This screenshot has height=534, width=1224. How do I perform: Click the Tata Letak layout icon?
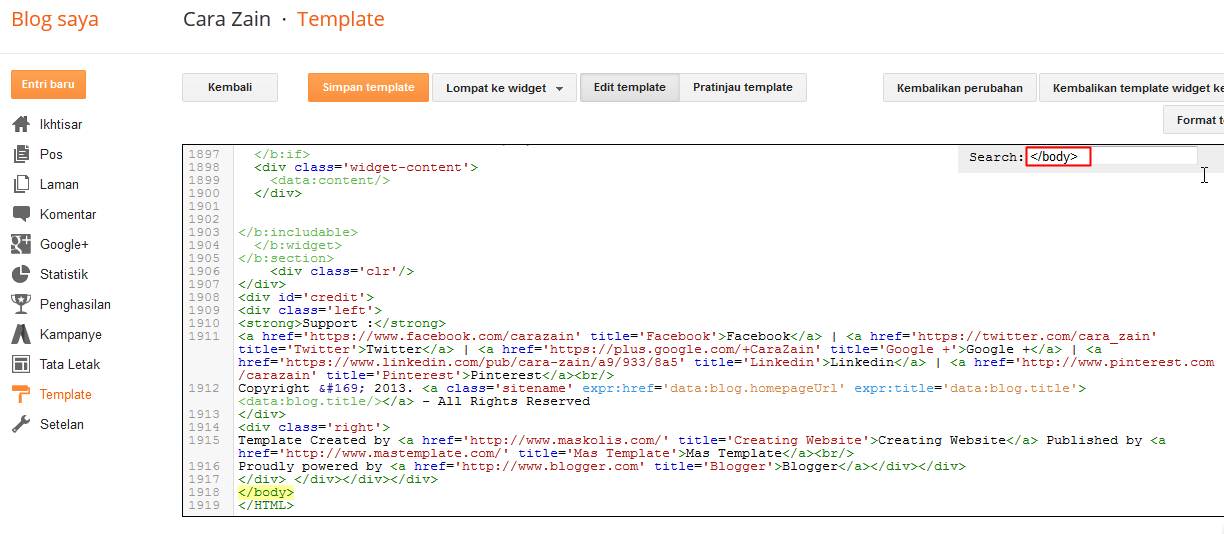coord(21,364)
